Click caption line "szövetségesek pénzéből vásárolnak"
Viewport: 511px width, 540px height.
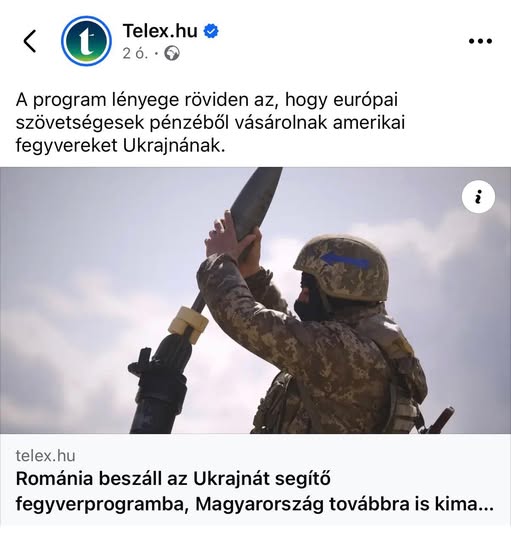pos(171,123)
